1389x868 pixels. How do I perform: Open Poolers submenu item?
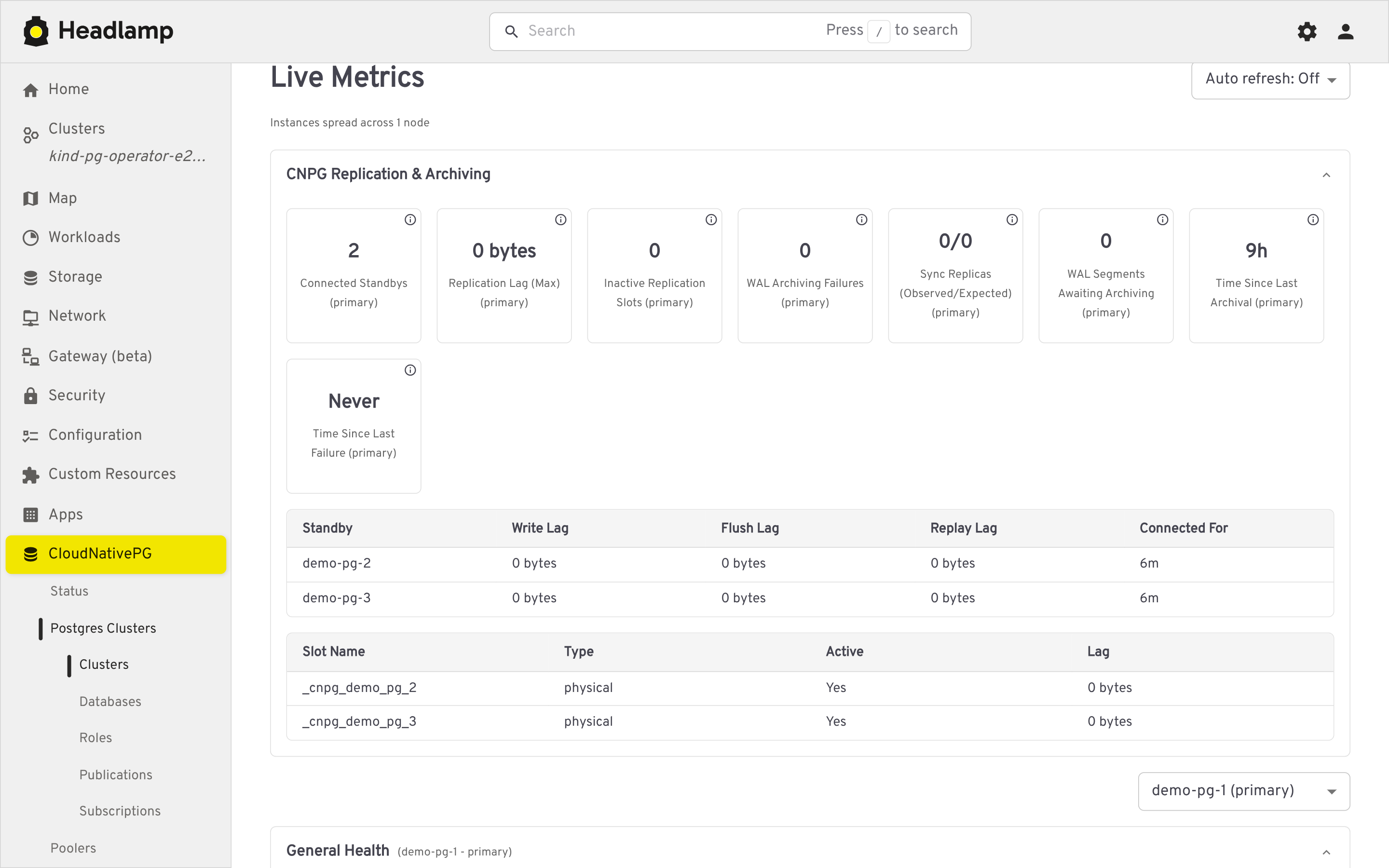click(x=73, y=848)
